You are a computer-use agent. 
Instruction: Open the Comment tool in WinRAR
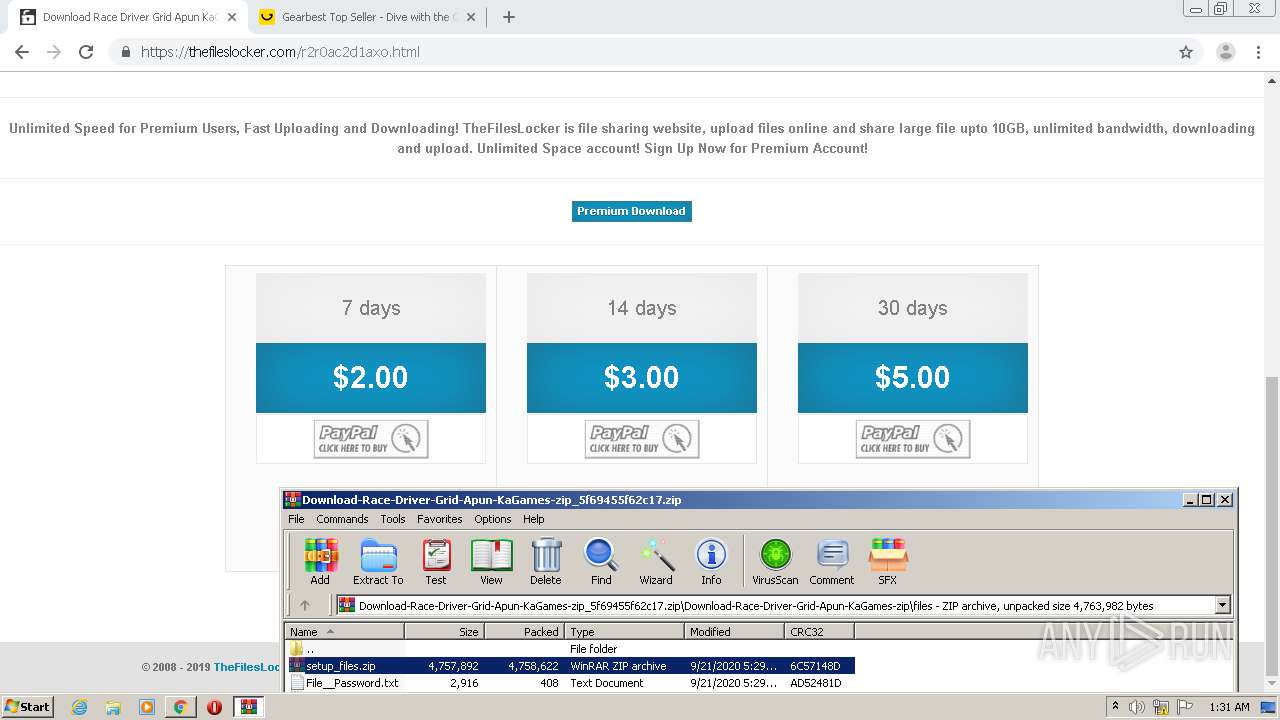(832, 561)
